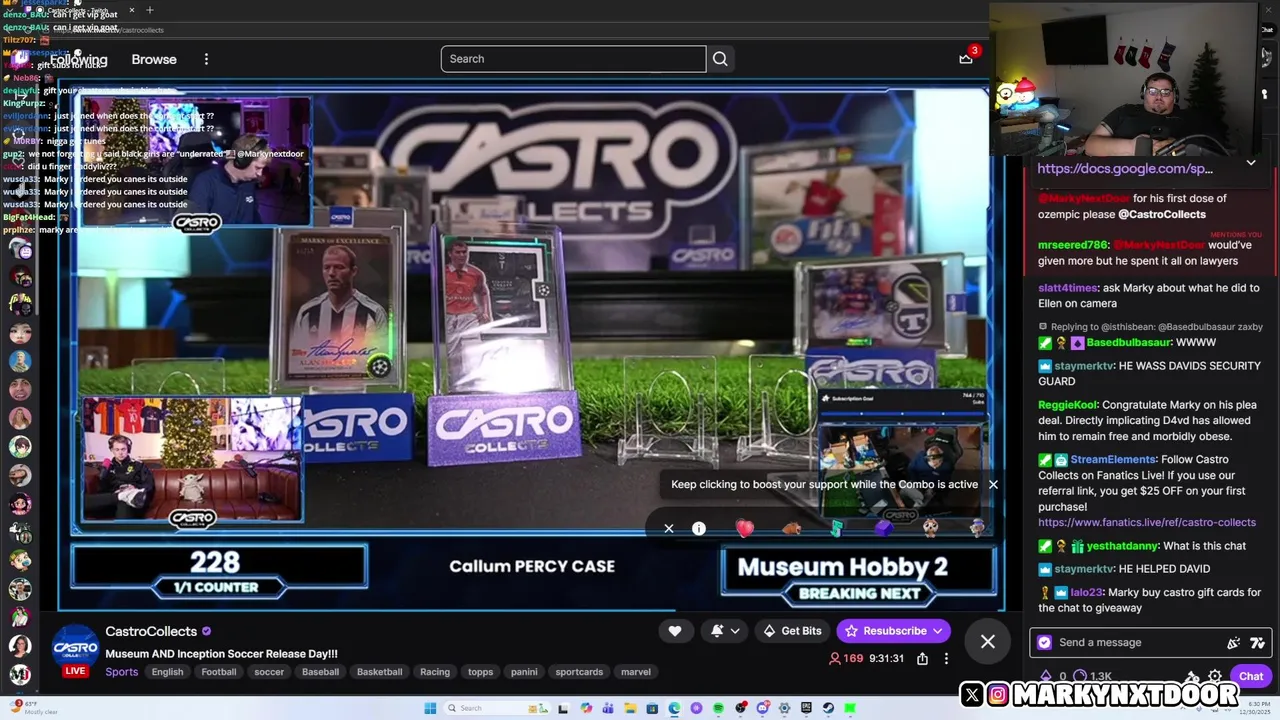Open the docs.google.com link in chat
The height and width of the screenshot is (720, 1280).
tap(1125, 169)
